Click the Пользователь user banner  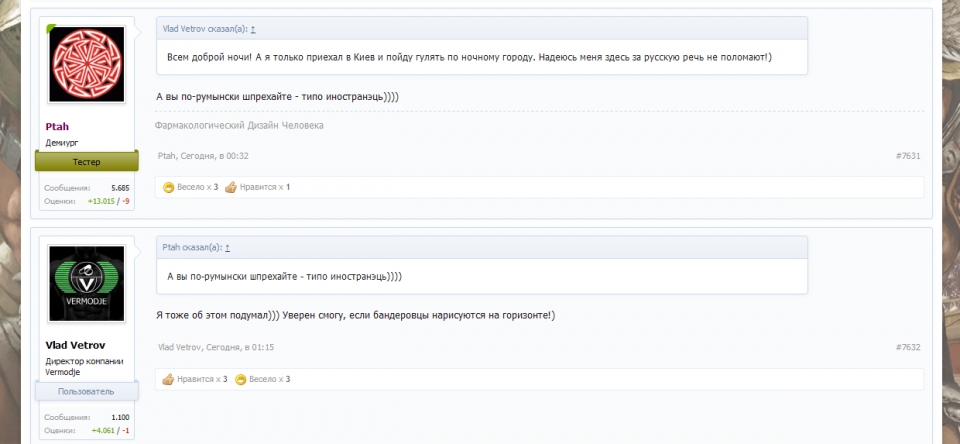coord(86,391)
